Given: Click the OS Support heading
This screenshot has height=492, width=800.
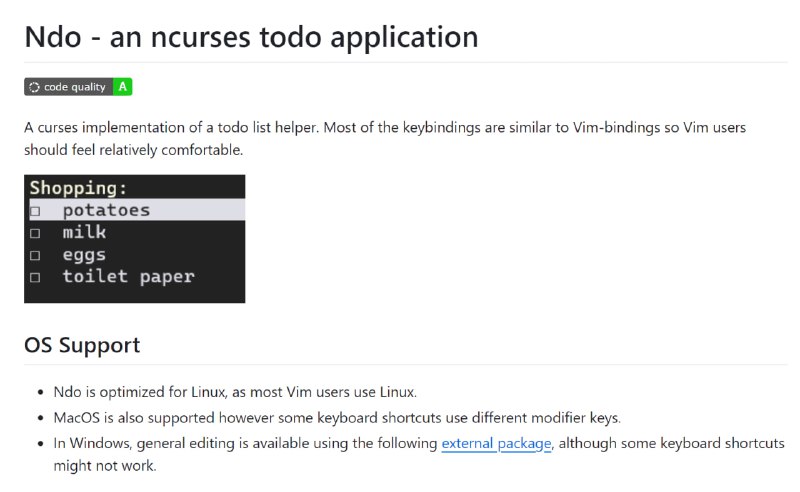Looking at the screenshot, I should click(x=82, y=345).
